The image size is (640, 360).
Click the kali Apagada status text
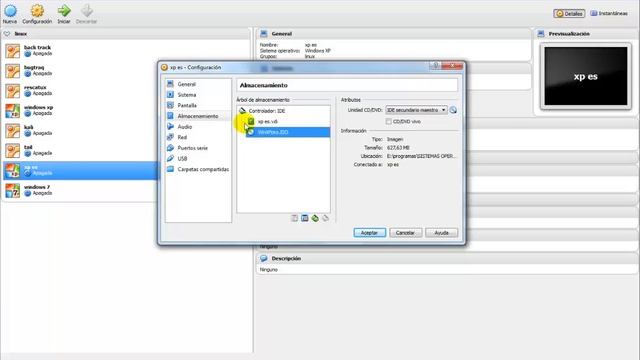point(42,133)
